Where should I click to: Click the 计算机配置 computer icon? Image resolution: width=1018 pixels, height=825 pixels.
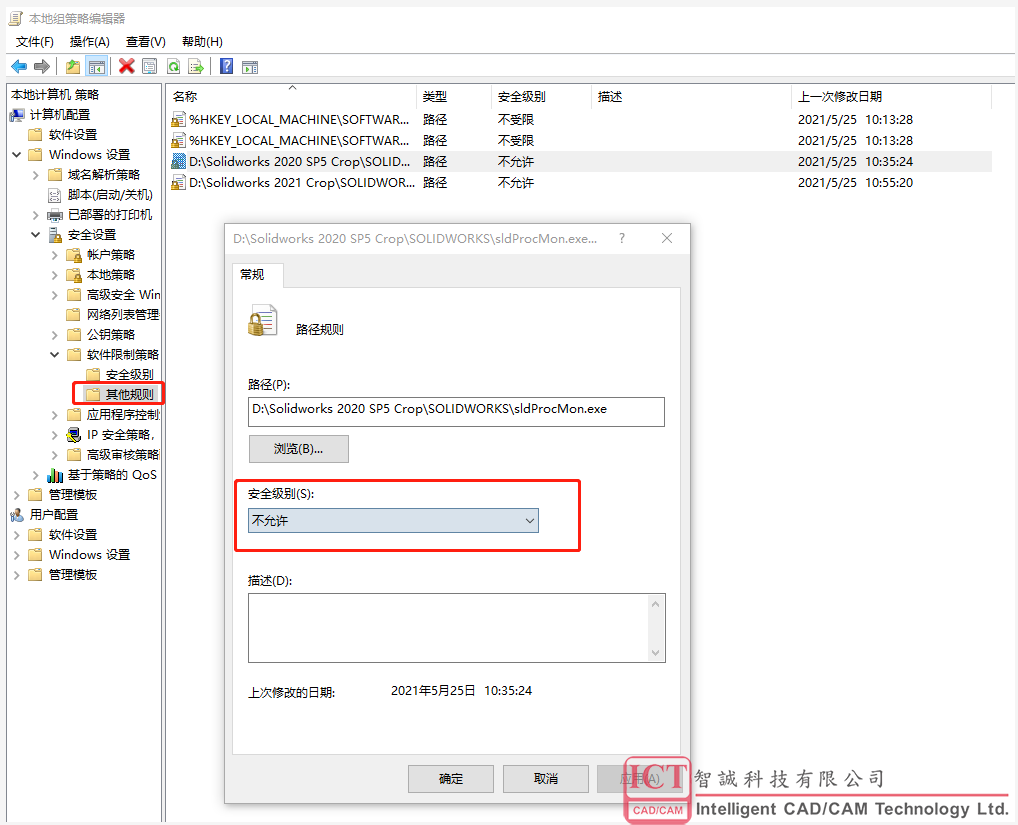(x=17, y=115)
